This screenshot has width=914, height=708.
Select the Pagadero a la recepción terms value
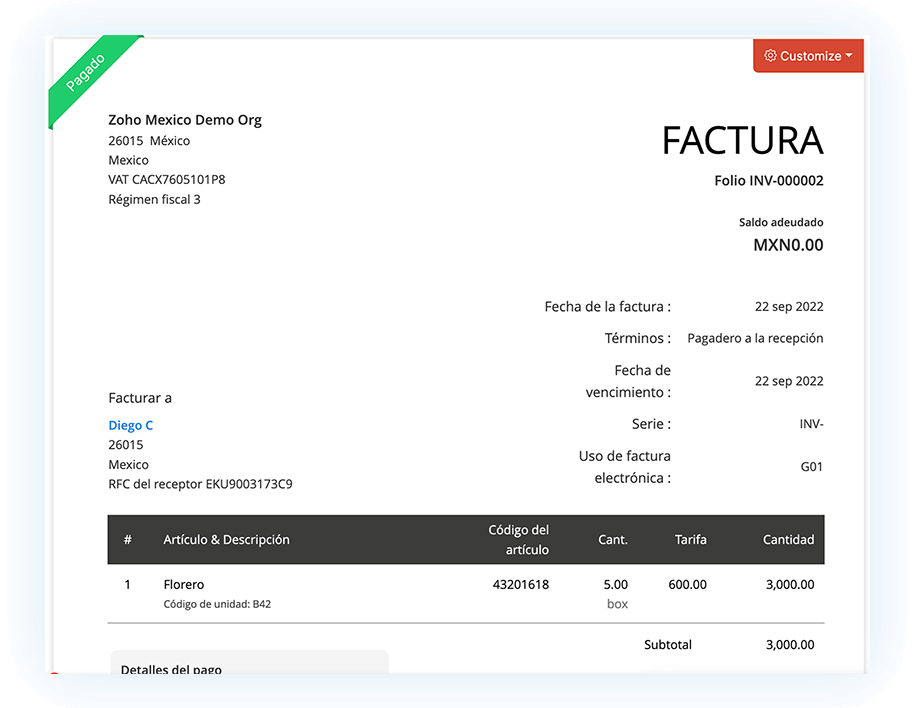pyautogui.click(x=755, y=339)
